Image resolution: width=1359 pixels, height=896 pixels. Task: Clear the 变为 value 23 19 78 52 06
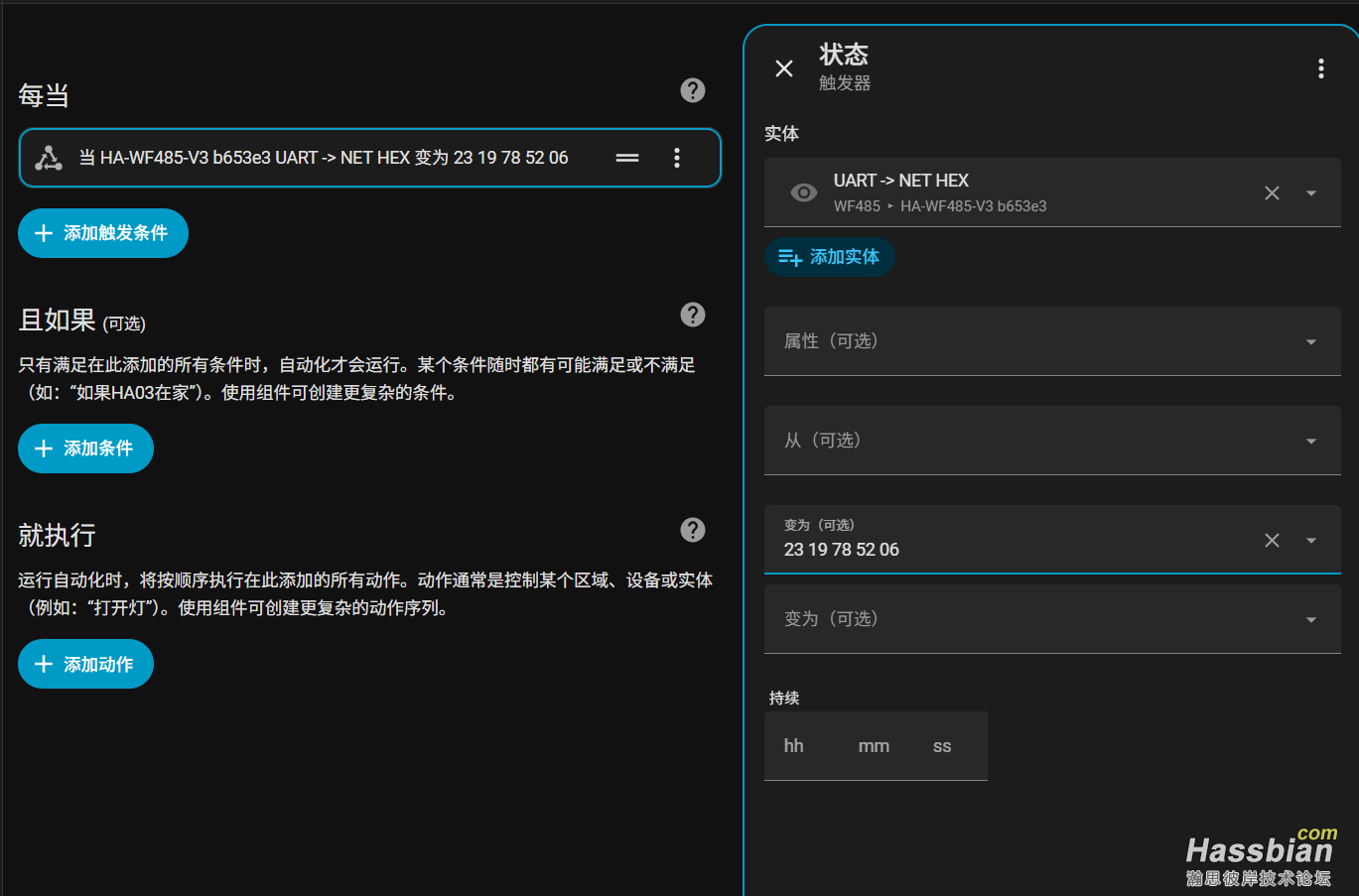pyautogui.click(x=1272, y=540)
